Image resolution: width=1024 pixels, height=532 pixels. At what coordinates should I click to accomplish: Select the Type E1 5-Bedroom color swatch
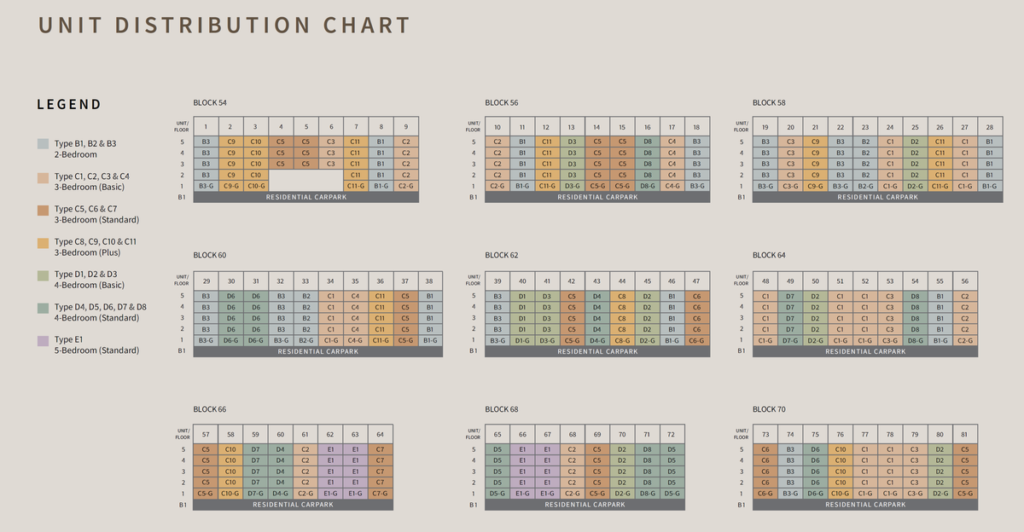(x=41, y=340)
